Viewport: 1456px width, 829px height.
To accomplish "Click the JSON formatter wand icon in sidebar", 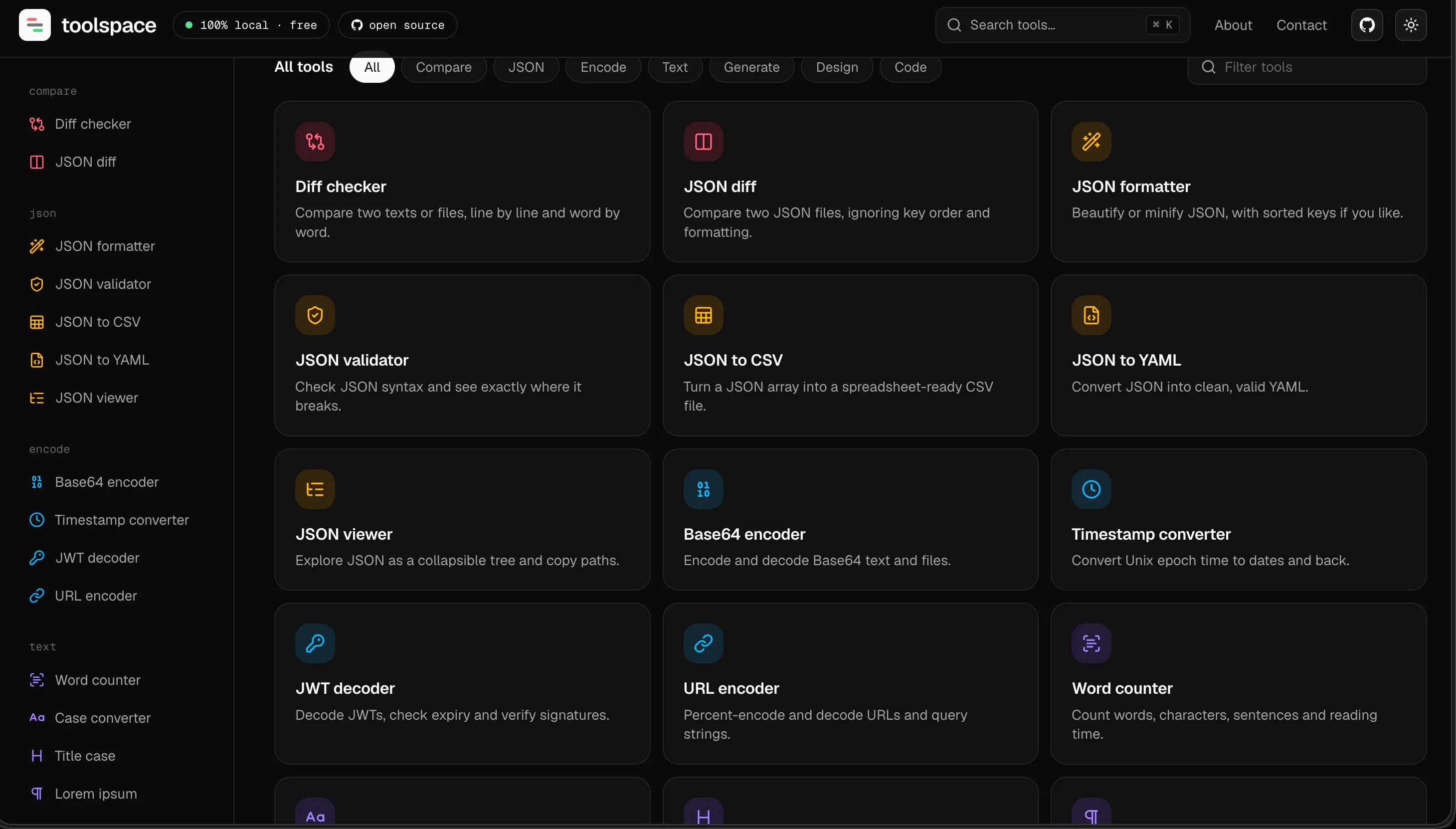I will (x=37, y=246).
